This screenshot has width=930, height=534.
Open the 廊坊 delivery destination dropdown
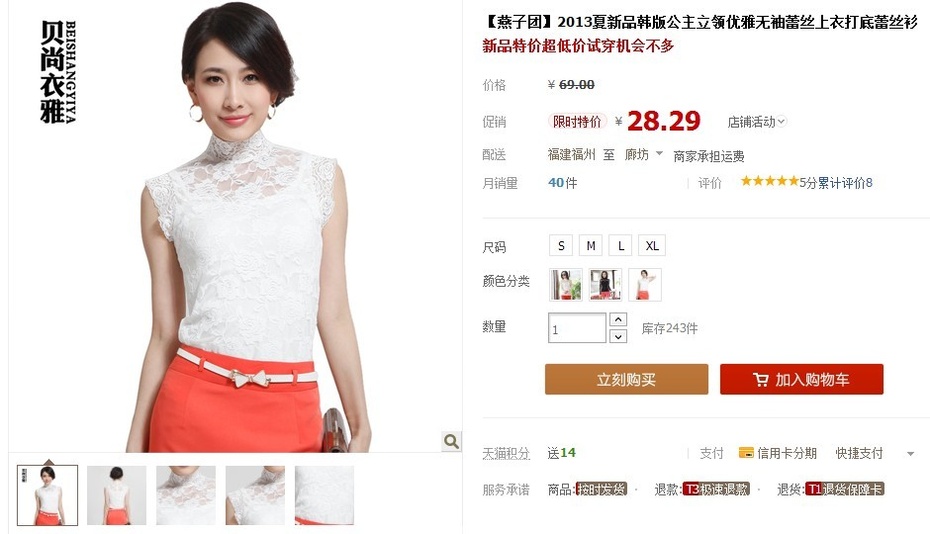644,155
